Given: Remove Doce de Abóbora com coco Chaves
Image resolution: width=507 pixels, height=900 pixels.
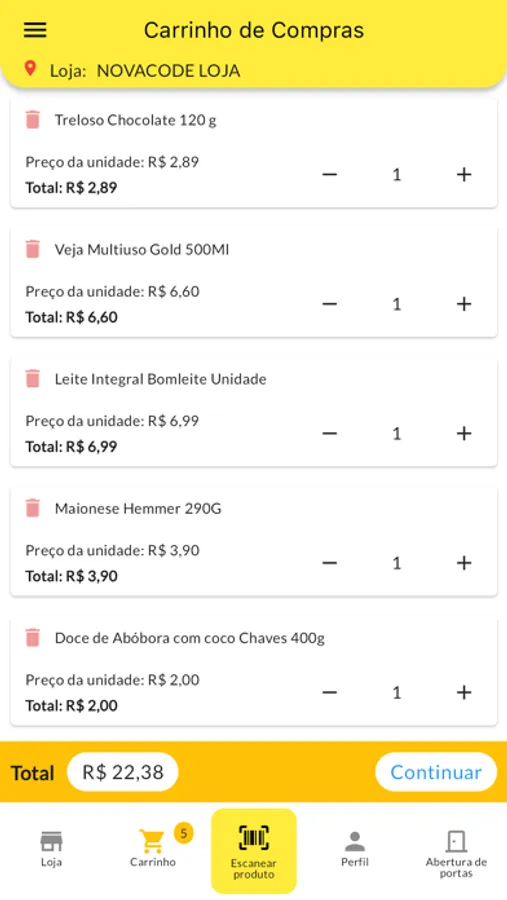Looking at the screenshot, I should (x=33, y=637).
